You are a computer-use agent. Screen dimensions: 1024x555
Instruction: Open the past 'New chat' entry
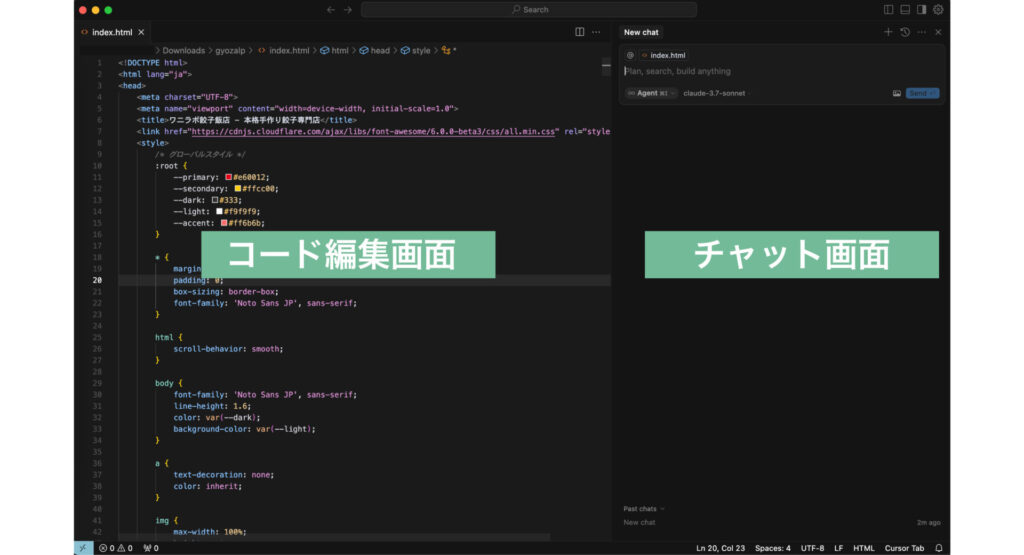coord(639,522)
